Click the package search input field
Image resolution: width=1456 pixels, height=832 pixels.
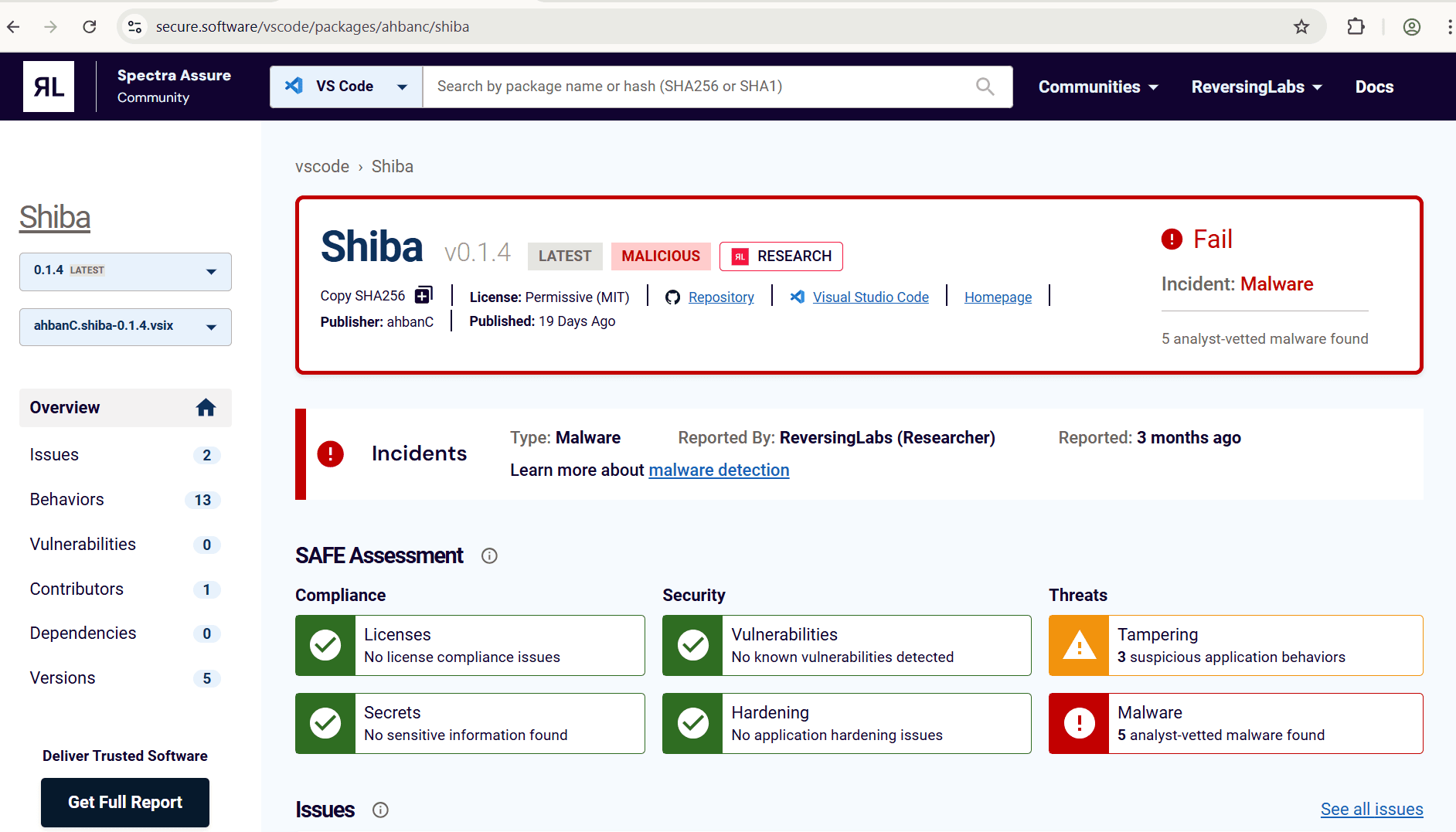(x=696, y=86)
